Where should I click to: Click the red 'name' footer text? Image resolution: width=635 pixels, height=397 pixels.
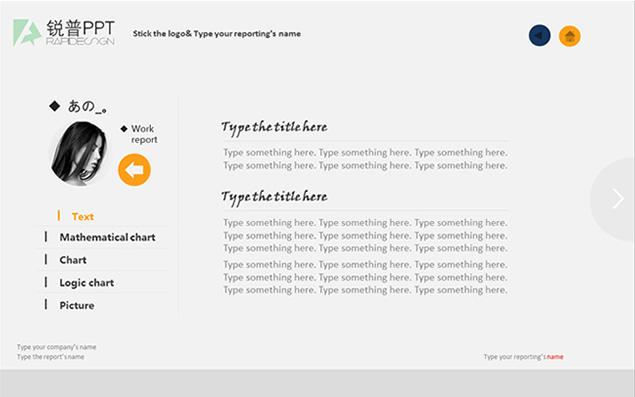coord(555,357)
